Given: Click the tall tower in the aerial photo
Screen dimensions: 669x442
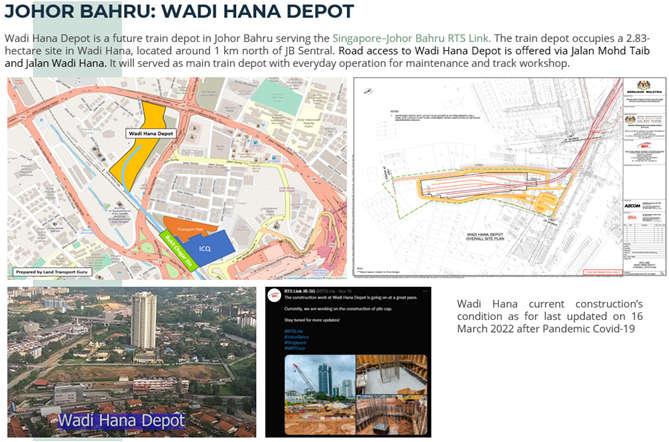Looking at the screenshot, I should pos(144,320).
